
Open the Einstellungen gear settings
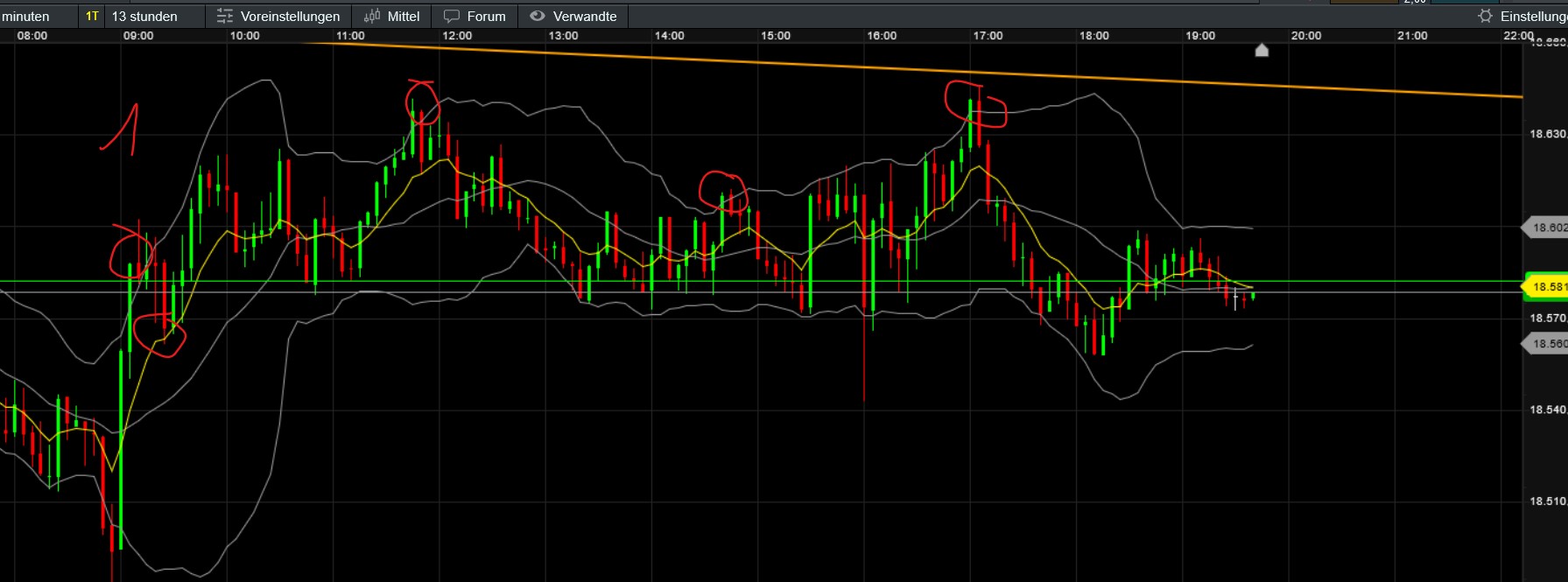point(1522,16)
